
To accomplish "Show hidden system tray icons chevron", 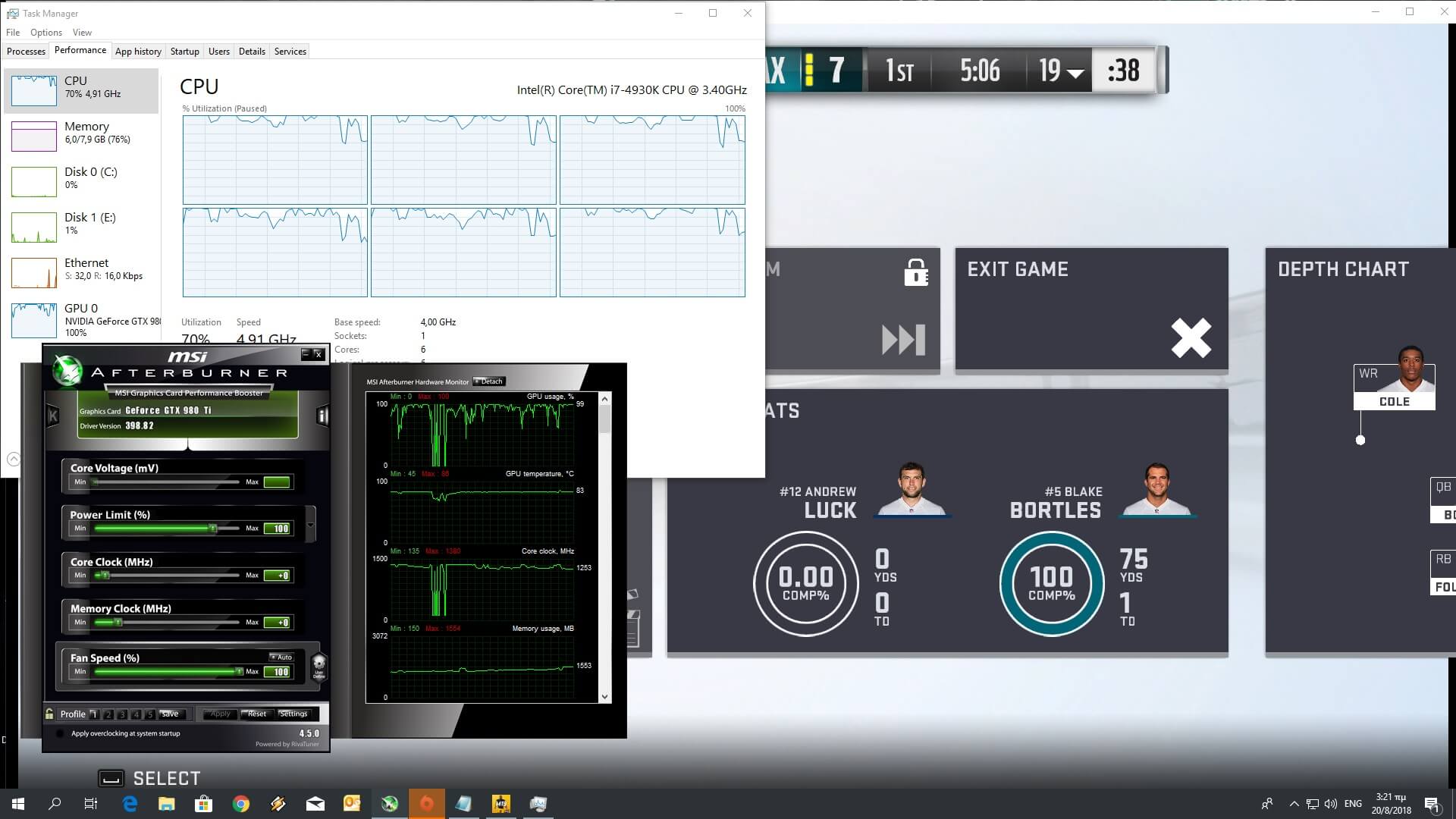I will point(1294,804).
